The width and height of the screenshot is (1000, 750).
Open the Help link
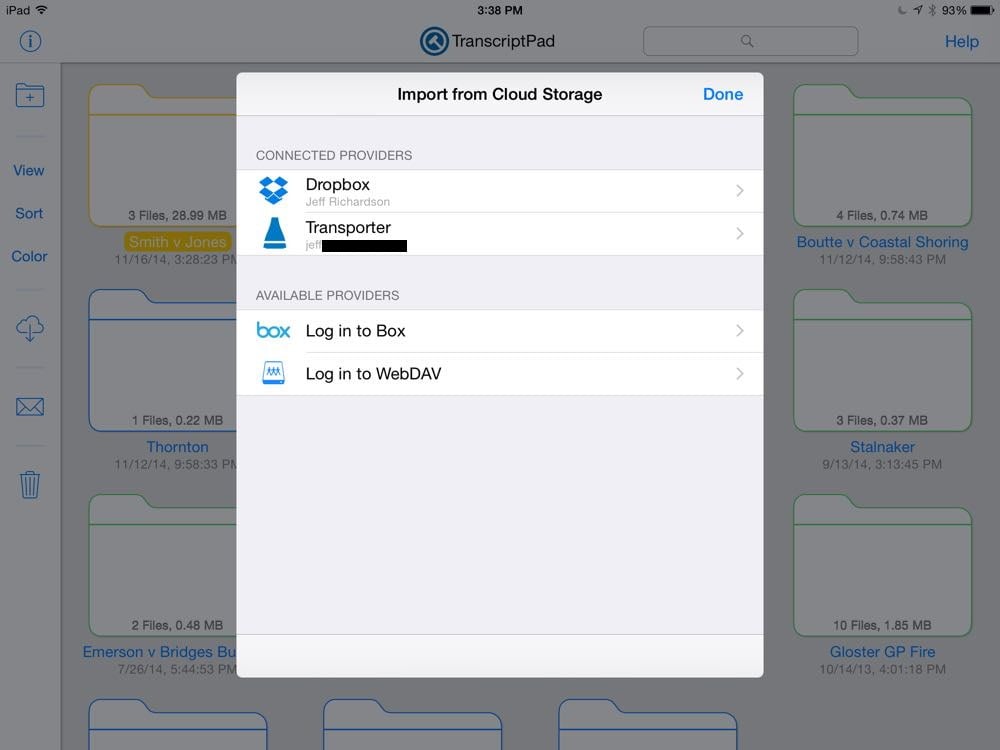pyautogui.click(x=961, y=42)
